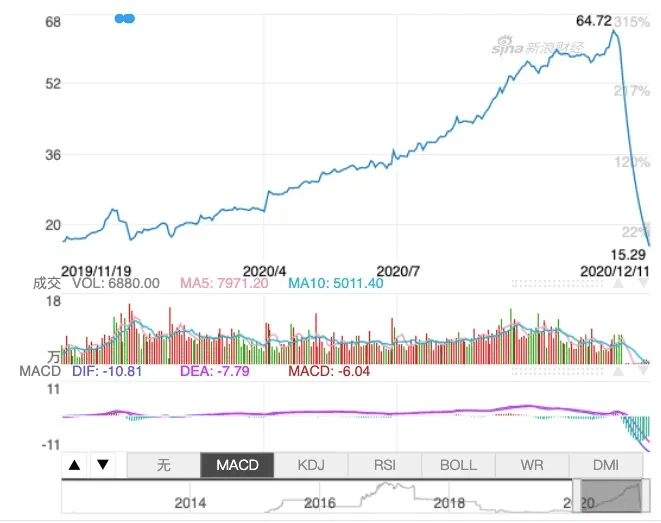
Task: Show the BOLL indicator
Action: coord(458,465)
